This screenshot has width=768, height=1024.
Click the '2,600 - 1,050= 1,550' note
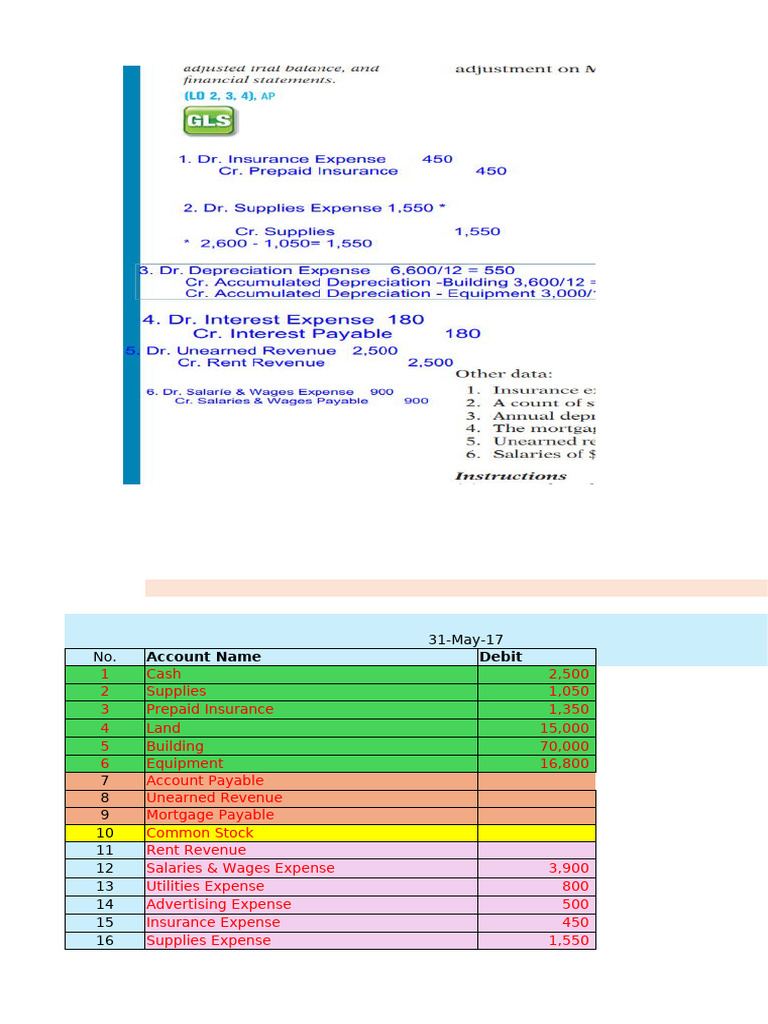(278, 244)
